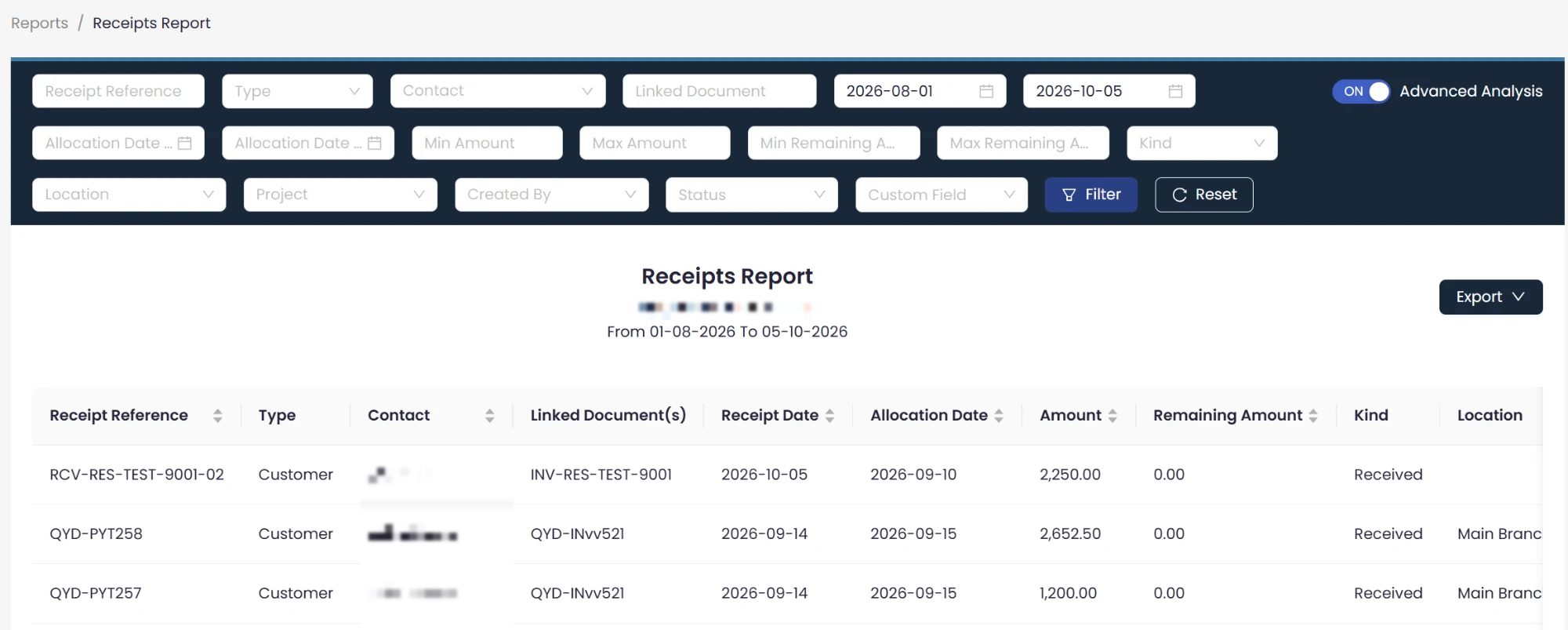Click the Linked Document input field
The height and width of the screenshot is (630, 1568).
click(x=719, y=91)
